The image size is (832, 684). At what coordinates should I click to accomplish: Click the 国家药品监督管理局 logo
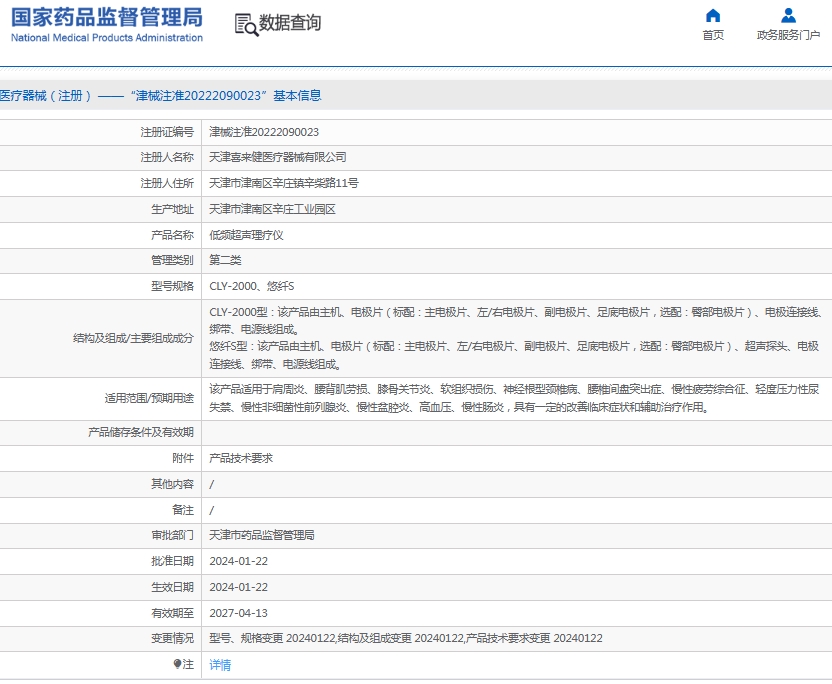click(107, 18)
